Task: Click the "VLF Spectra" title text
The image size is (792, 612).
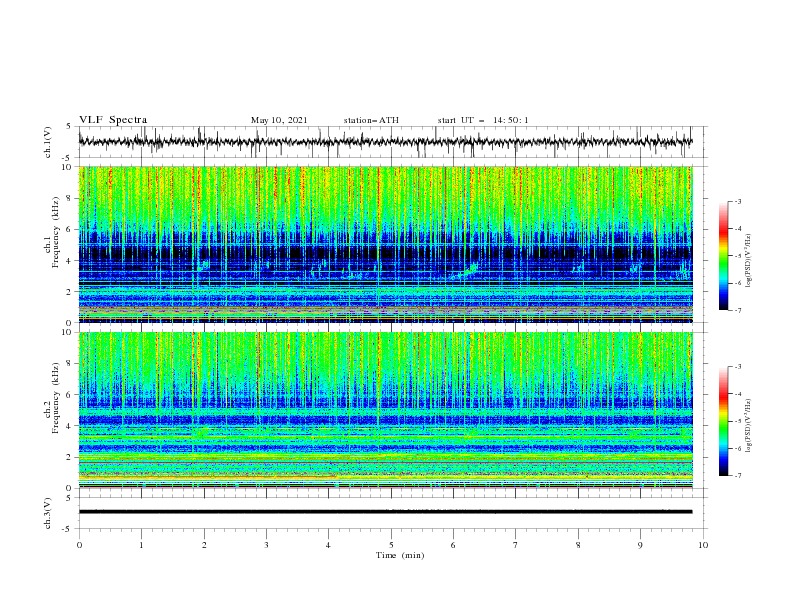Action: 113,120
